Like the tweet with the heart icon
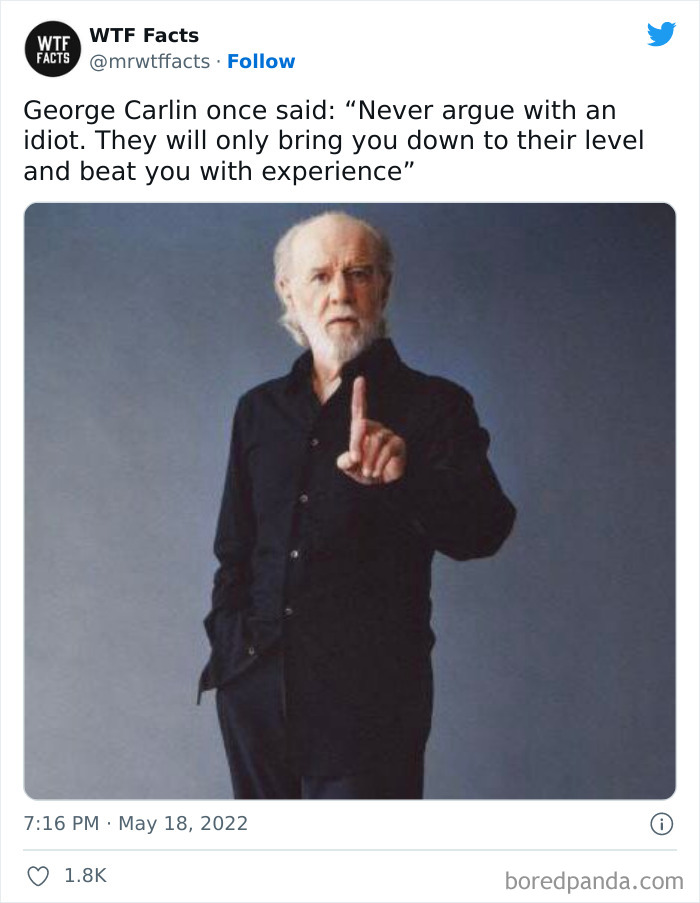Screen dimensions: 700x903 [x=39, y=876]
